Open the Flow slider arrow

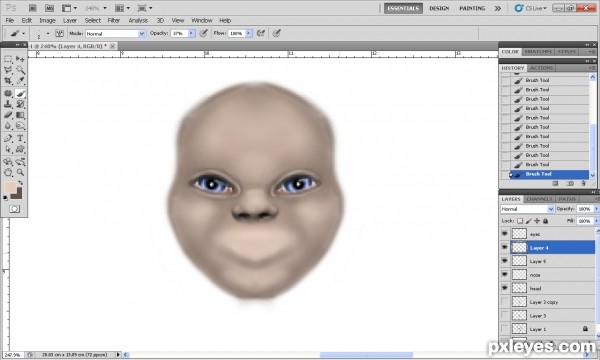click(x=249, y=34)
